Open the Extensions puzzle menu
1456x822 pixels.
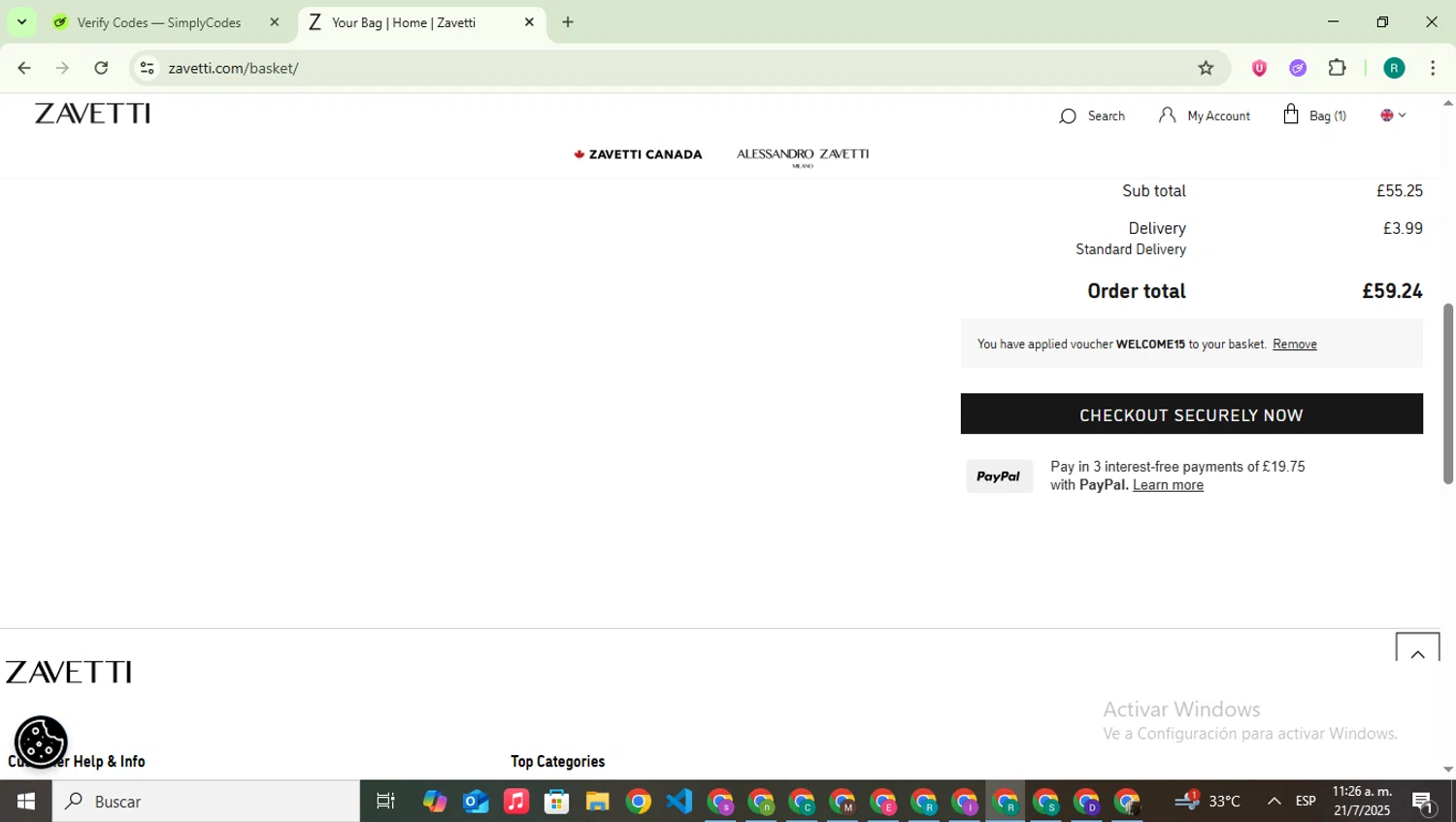tap(1338, 68)
